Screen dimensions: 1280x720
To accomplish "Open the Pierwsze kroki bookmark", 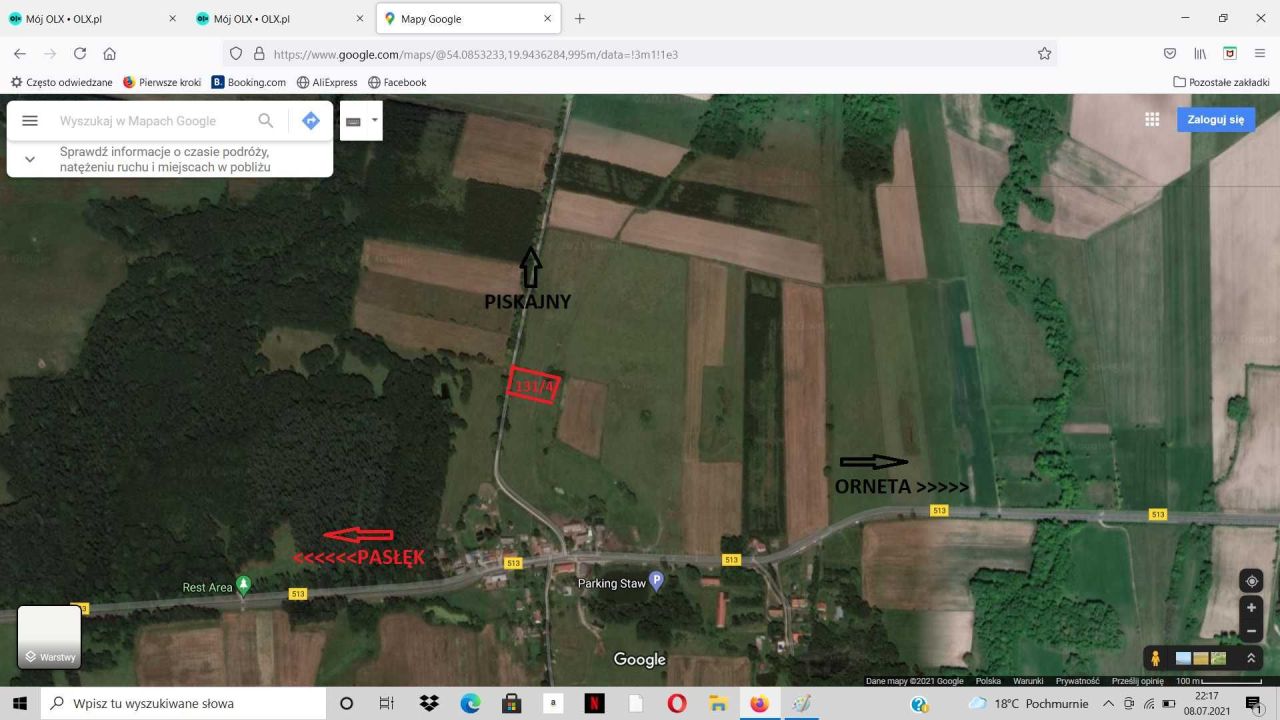I will tap(162, 82).
